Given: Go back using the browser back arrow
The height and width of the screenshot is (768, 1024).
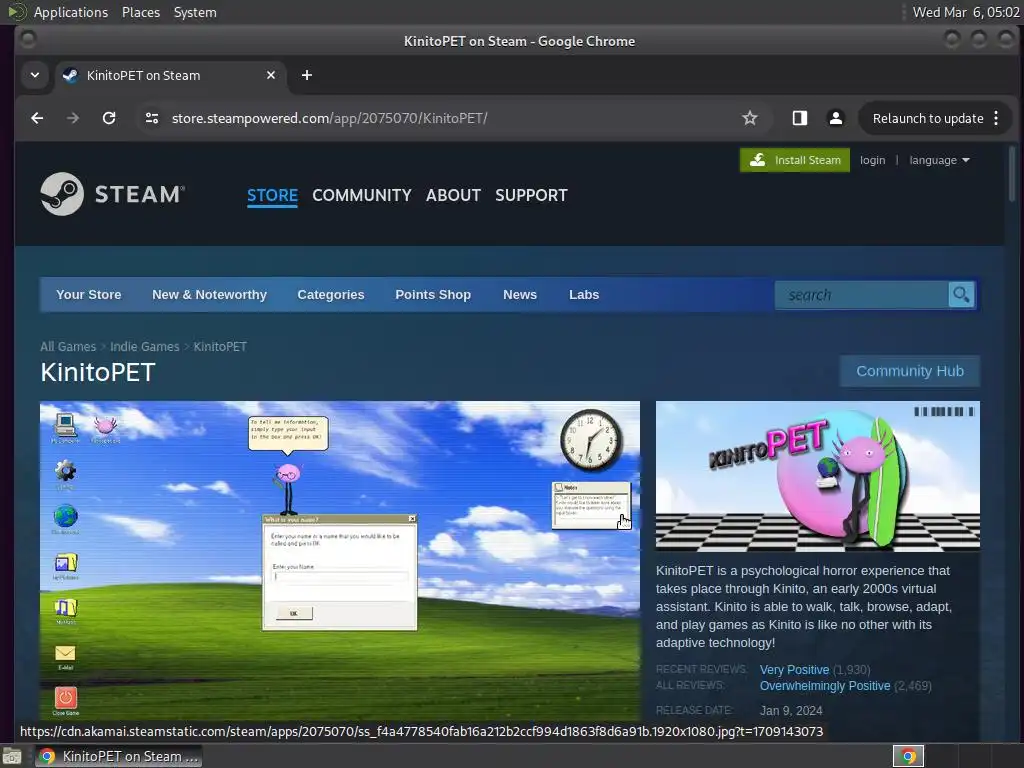Looking at the screenshot, I should click(37, 118).
